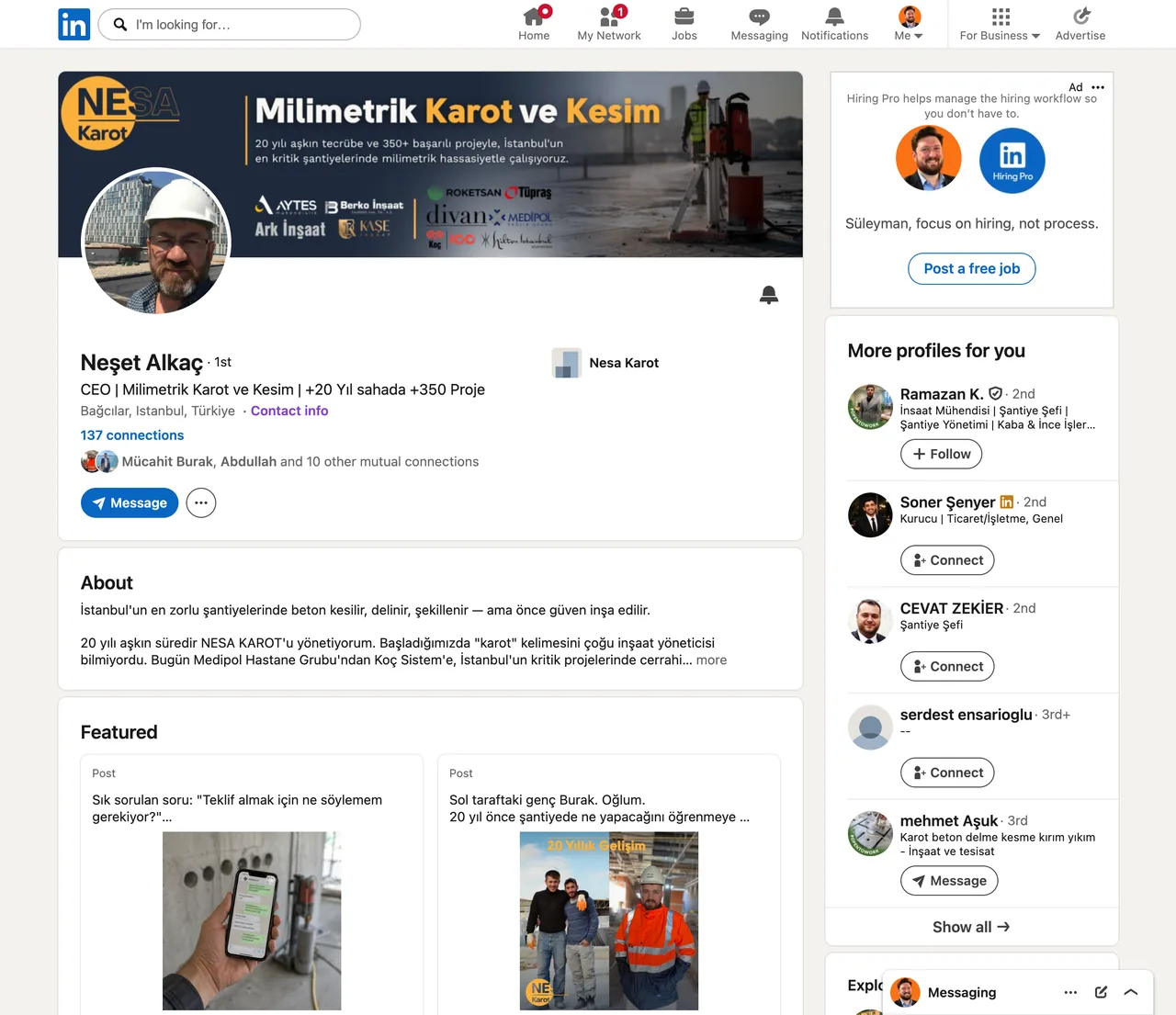The width and height of the screenshot is (1176, 1015).
Task: Open Neşet Alkaç profile photo
Action: pos(156,242)
